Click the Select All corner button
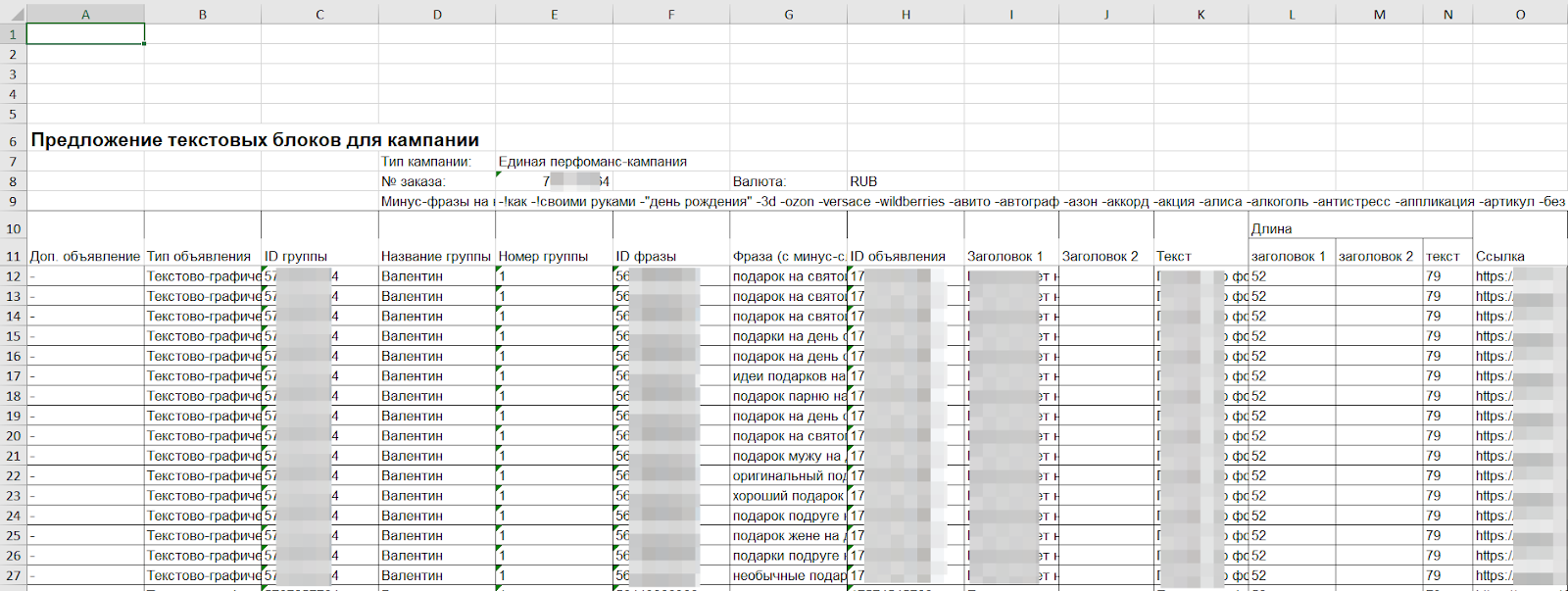Viewport: 1568px width, 591px height. pyautogui.click(x=13, y=14)
